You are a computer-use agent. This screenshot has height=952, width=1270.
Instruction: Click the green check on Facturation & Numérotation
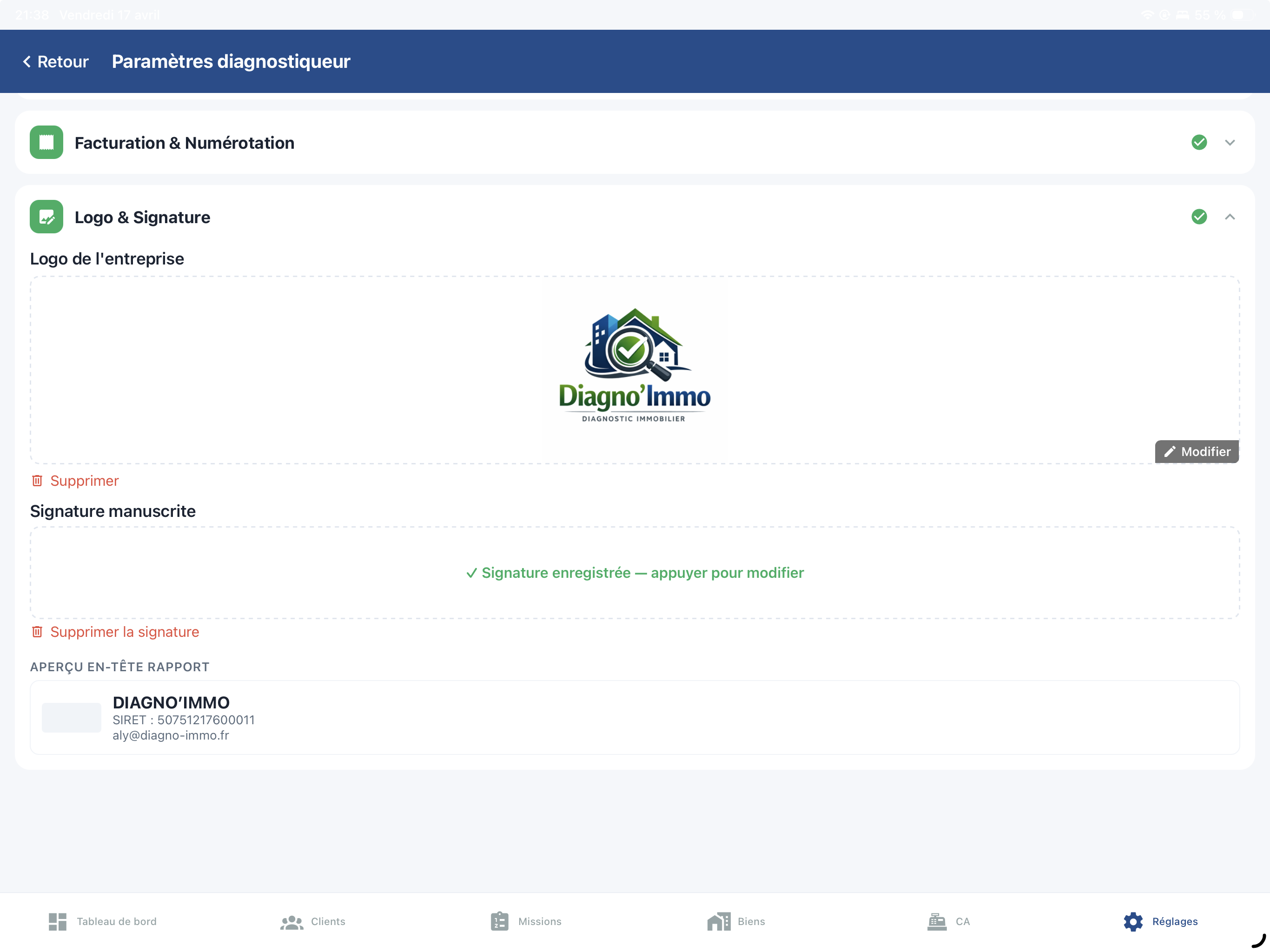(1199, 142)
